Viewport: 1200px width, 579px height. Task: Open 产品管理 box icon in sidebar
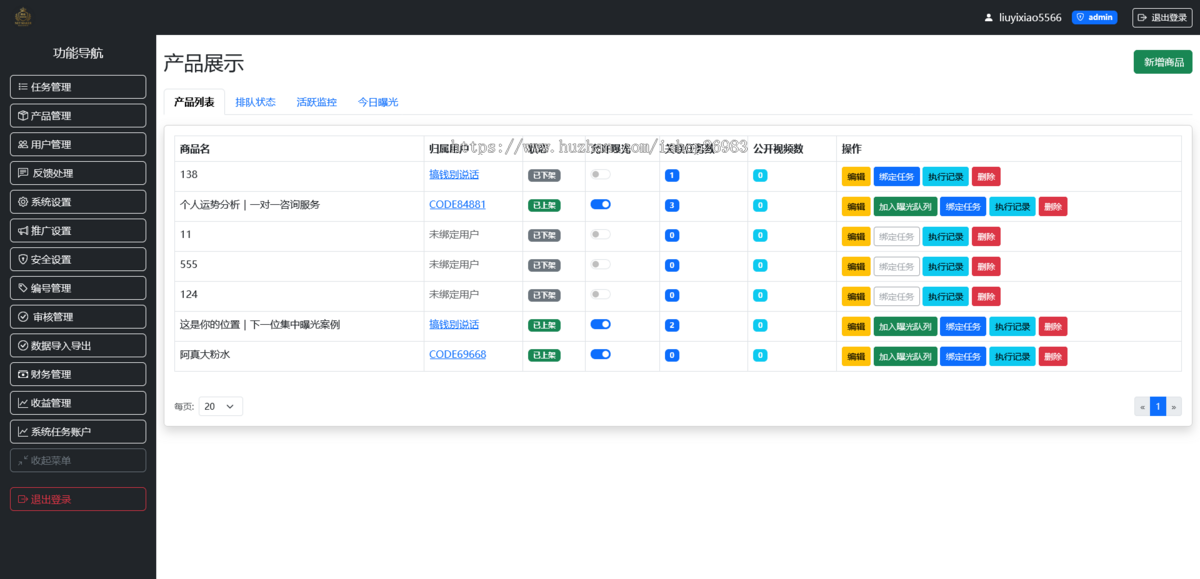pos(23,116)
